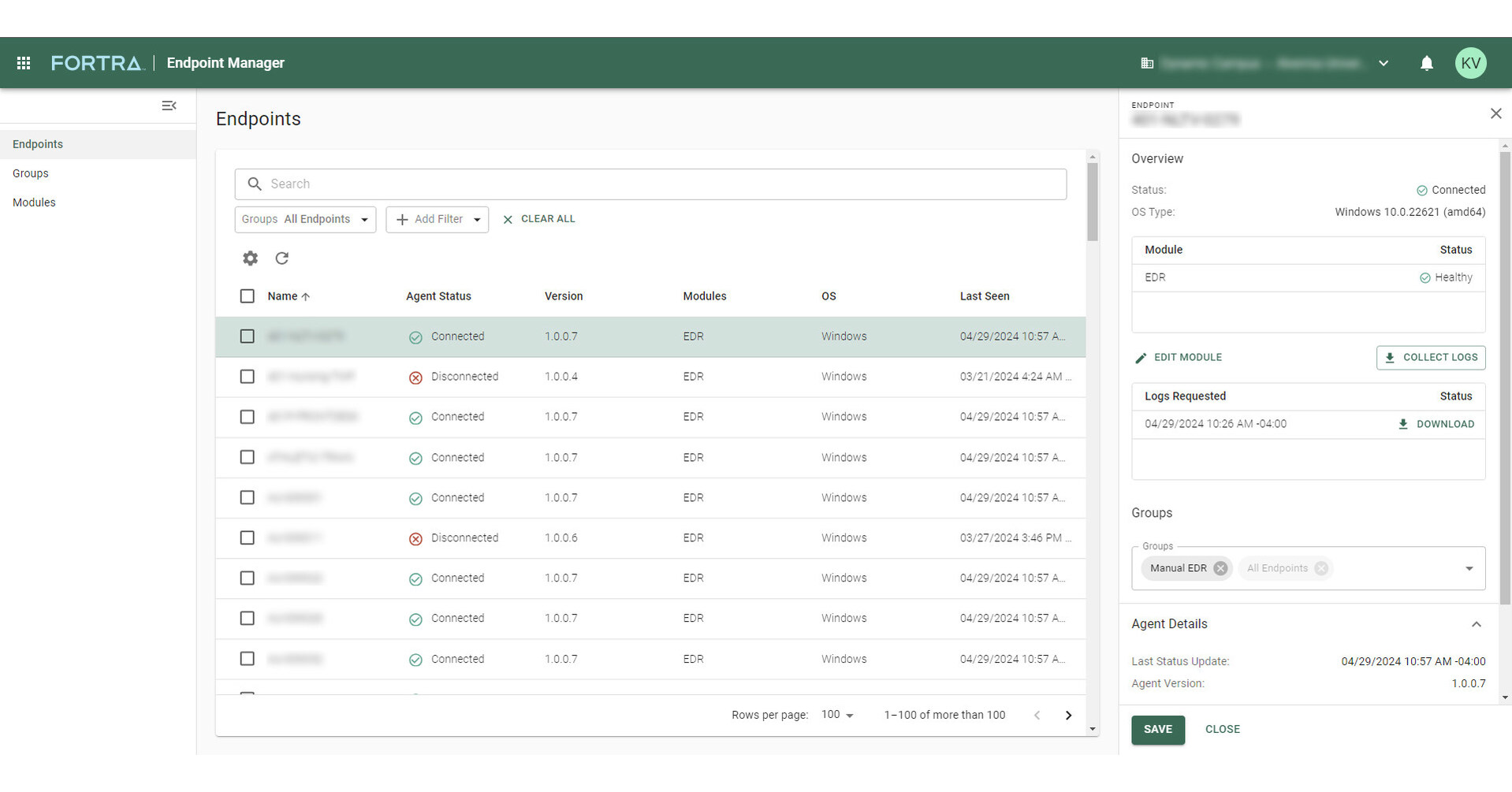Collapse the Agent Details section

1477,624
